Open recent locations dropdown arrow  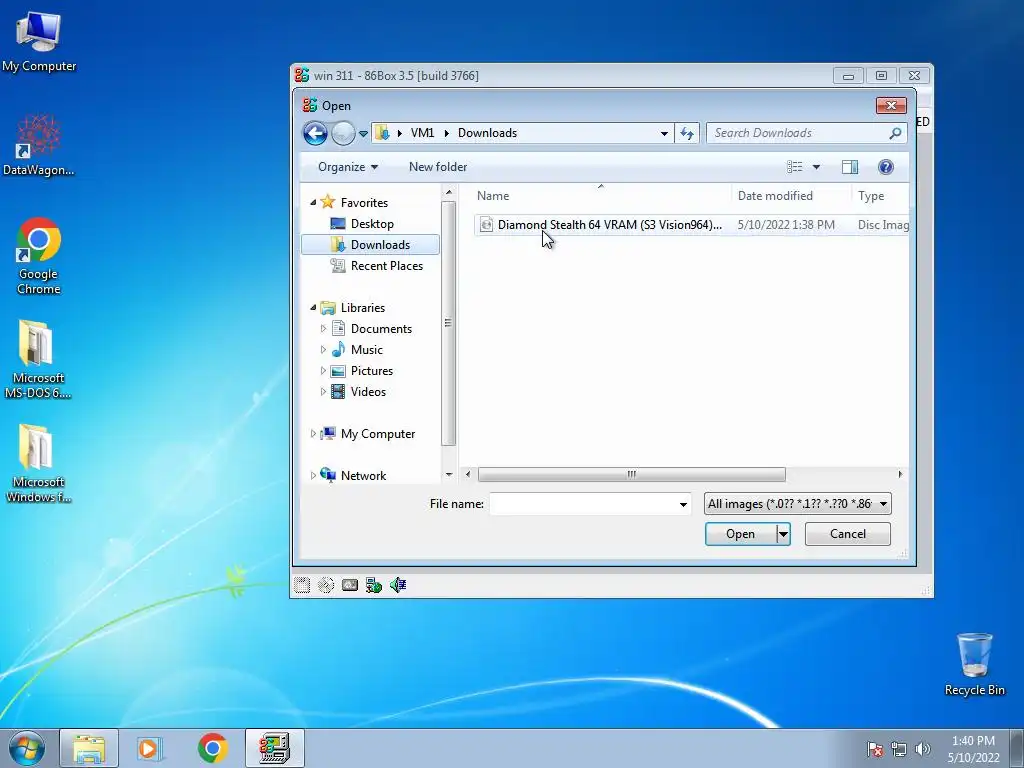[x=363, y=134]
